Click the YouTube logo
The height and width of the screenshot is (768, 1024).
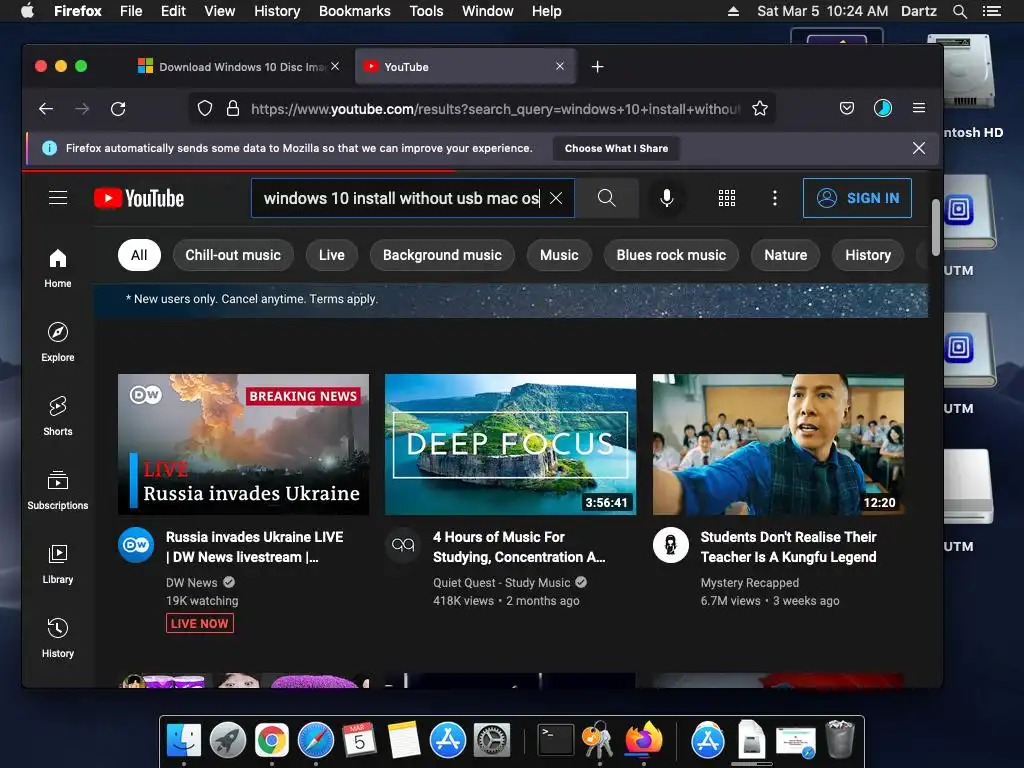[x=139, y=198]
